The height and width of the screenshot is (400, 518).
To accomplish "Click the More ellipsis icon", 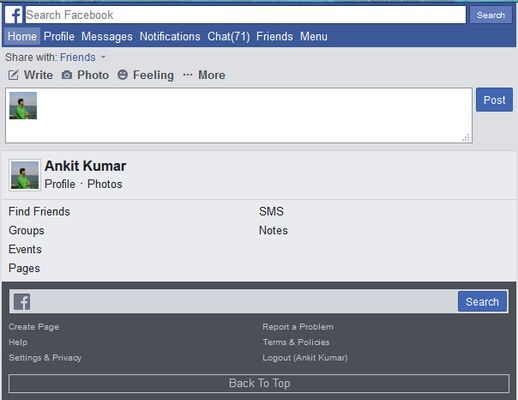I will pos(188,75).
